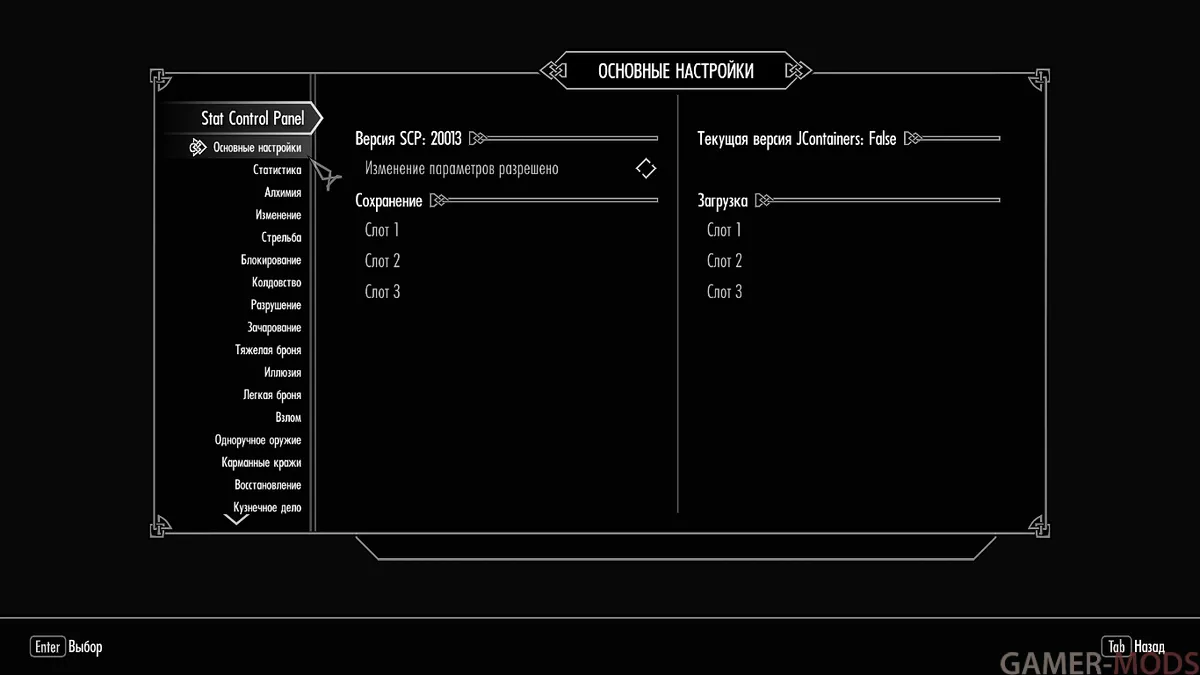Open the Алхимия skill page
1200x675 pixels.
click(x=282, y=193)
